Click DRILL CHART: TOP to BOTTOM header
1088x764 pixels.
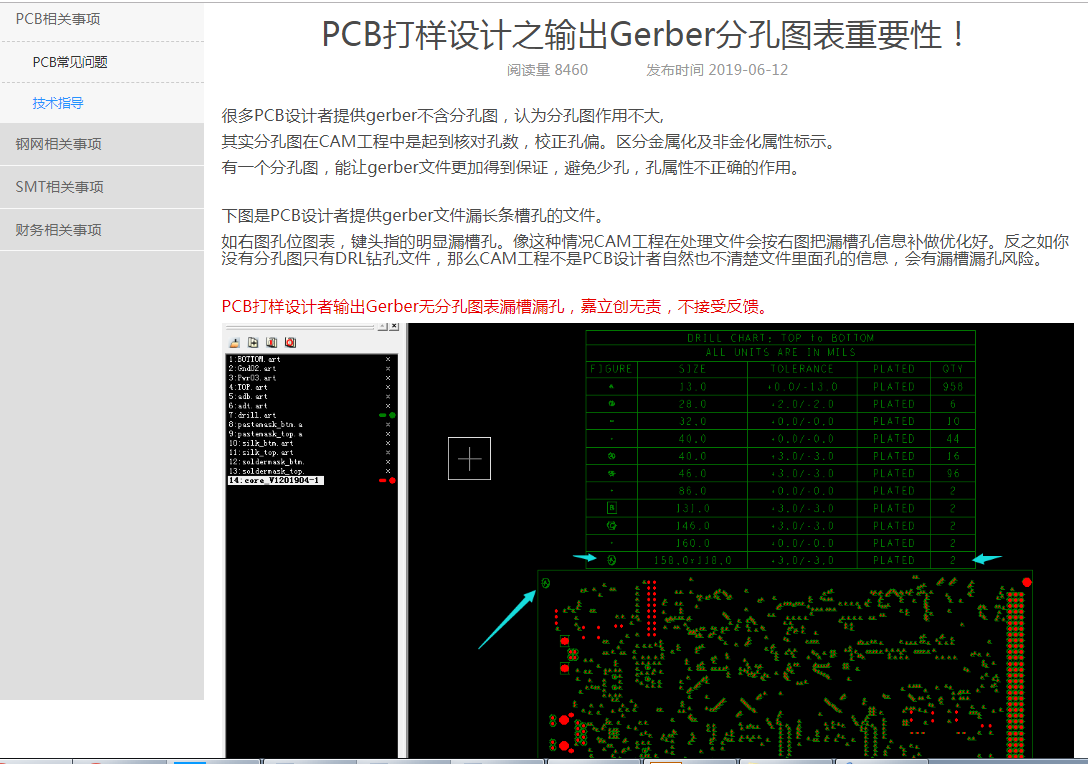[x=781, y=338]
